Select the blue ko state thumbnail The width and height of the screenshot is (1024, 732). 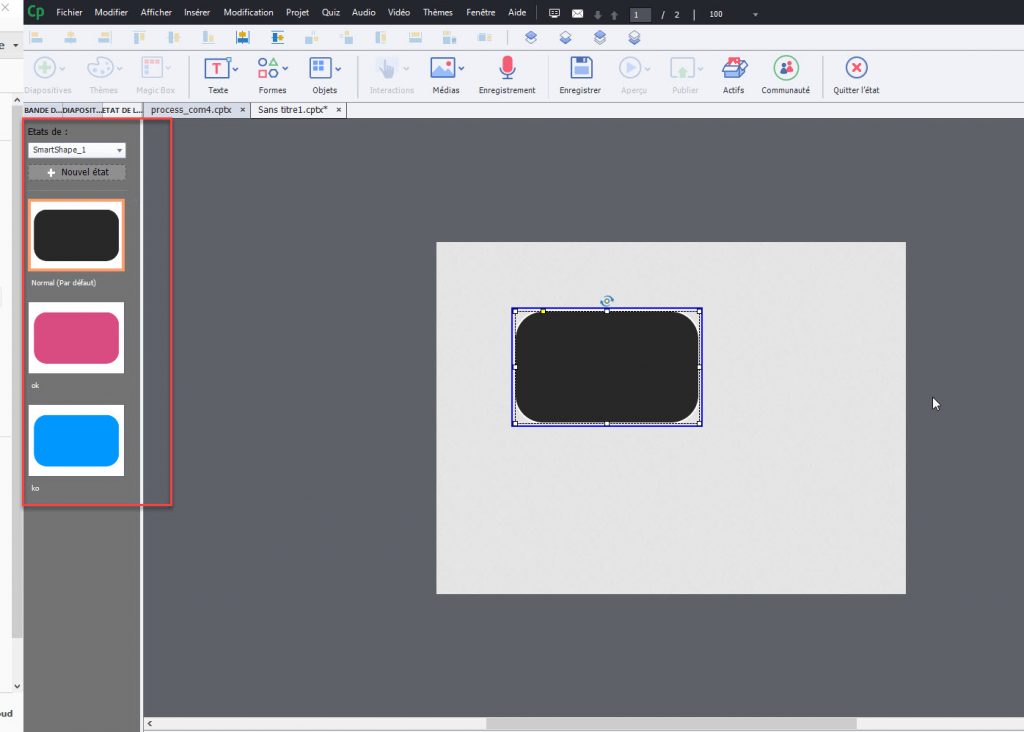coord(76,440)
